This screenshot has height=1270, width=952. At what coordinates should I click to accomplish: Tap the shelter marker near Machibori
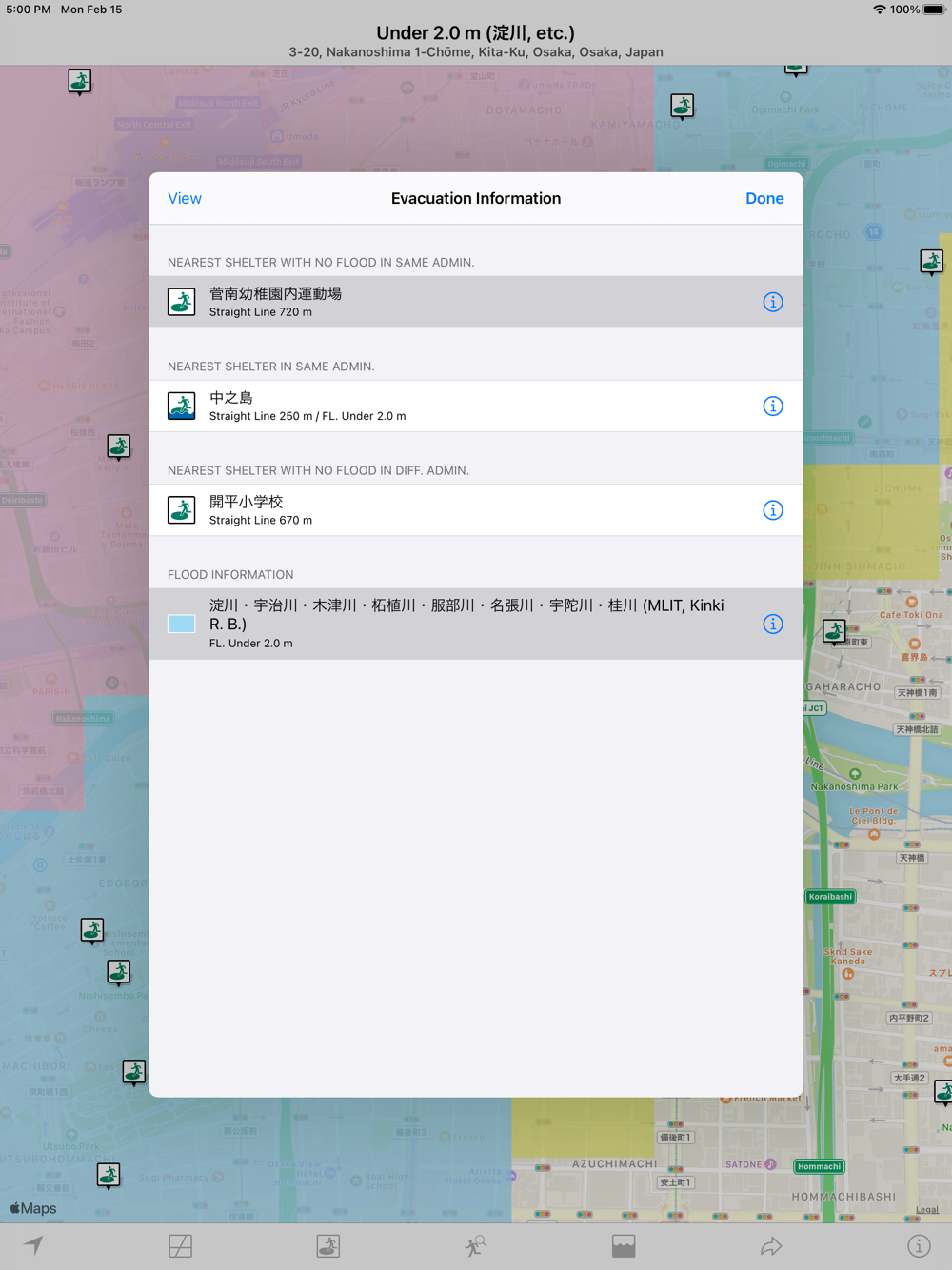tap(134, 1072)
